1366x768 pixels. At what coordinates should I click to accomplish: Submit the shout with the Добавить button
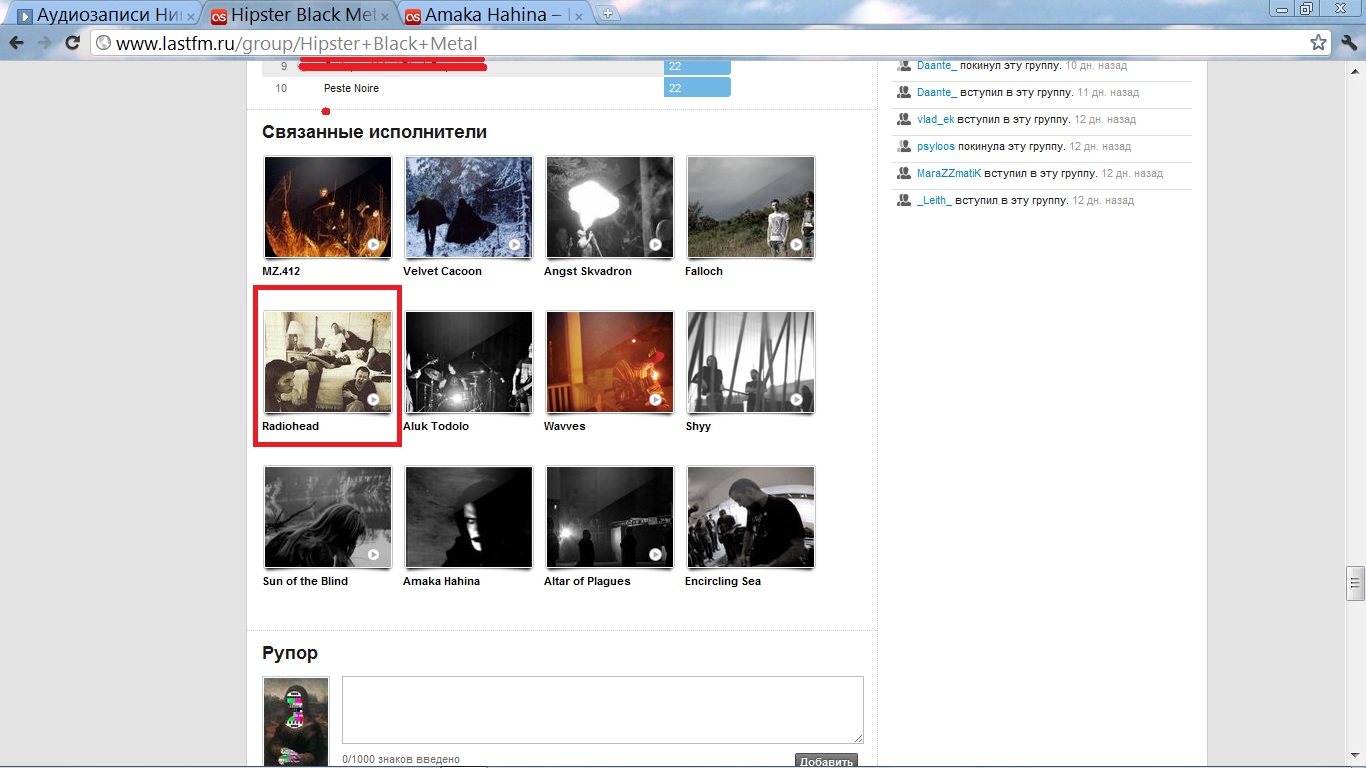[826, 761]
